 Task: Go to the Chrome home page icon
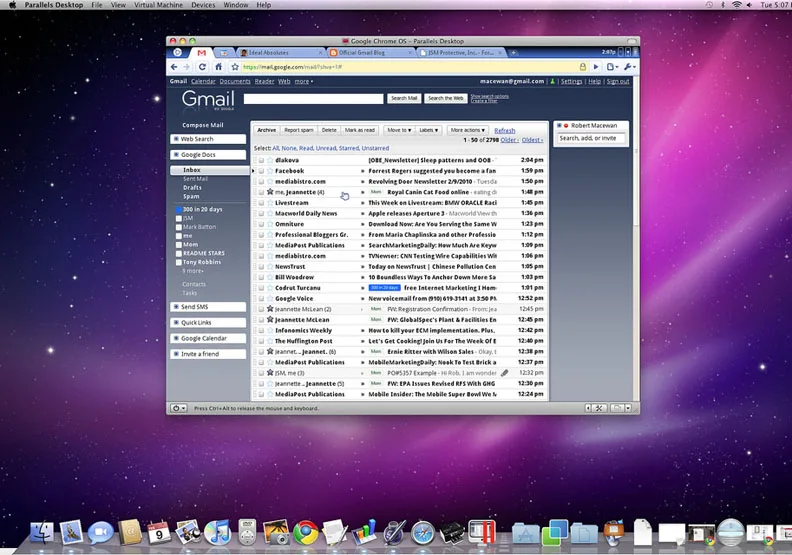click(x=218, y=67)
